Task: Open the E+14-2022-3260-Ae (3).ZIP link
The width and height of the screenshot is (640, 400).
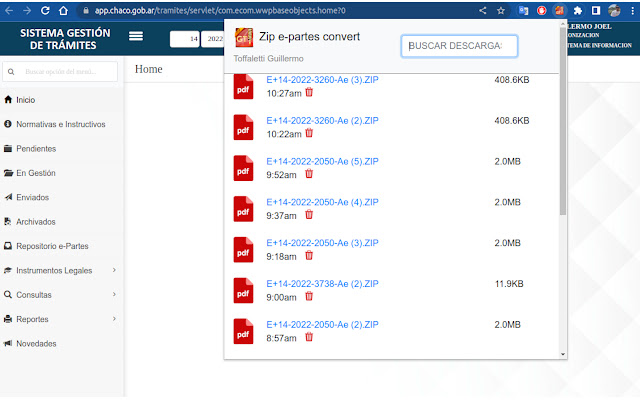Action: click(x=322, y=80)
